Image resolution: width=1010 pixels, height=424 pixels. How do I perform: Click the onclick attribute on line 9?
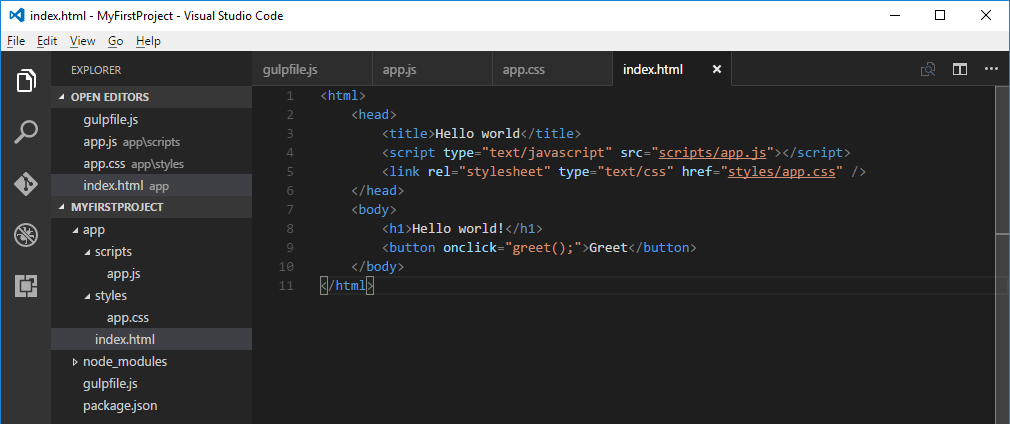(x=470, y=247)
